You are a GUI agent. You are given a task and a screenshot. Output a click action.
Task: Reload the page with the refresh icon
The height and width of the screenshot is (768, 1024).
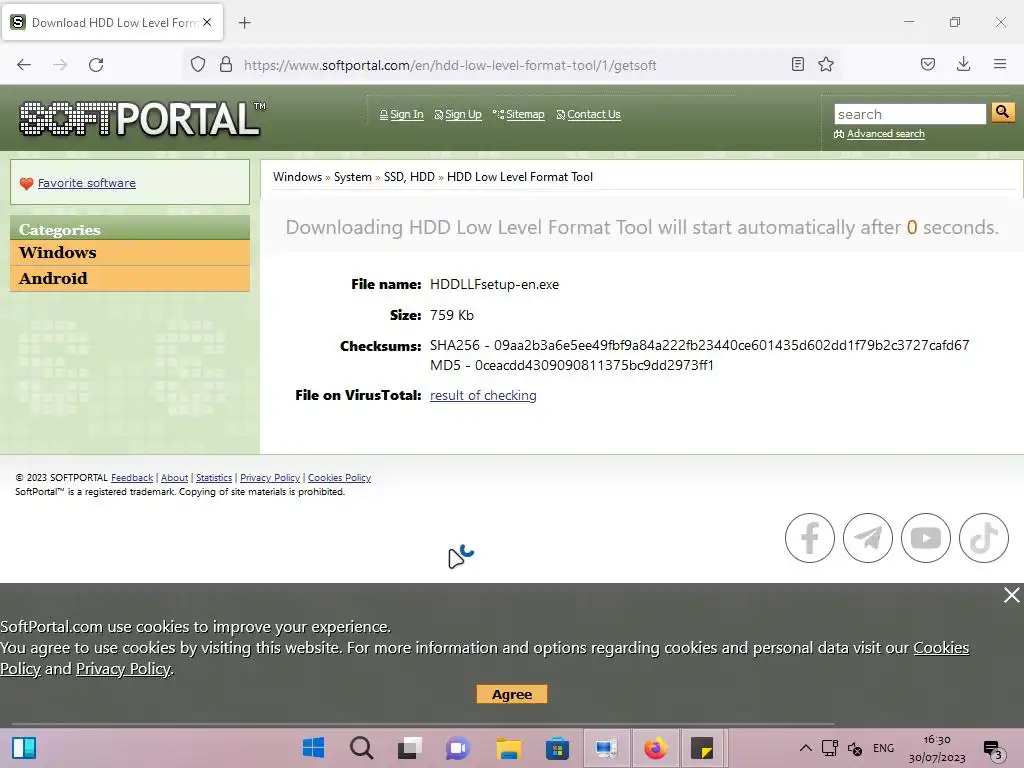point(96,65)
